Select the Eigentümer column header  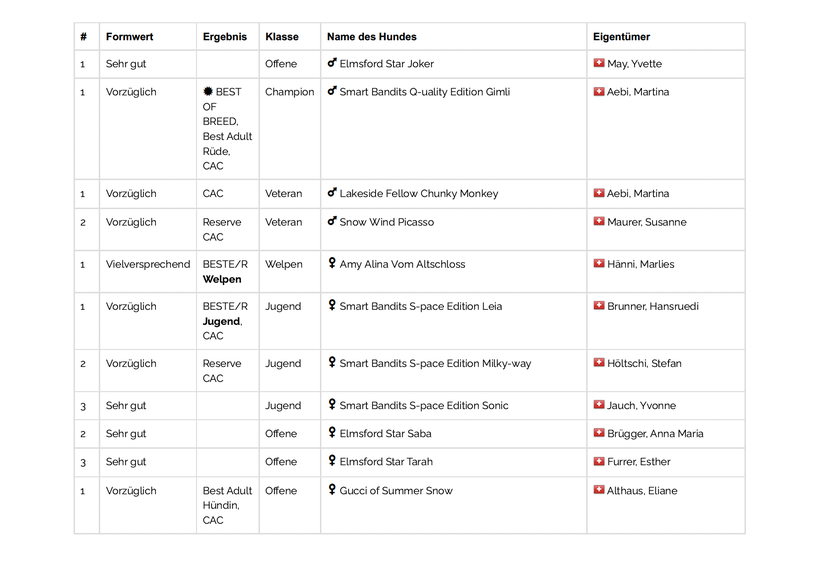click(621, 37)
